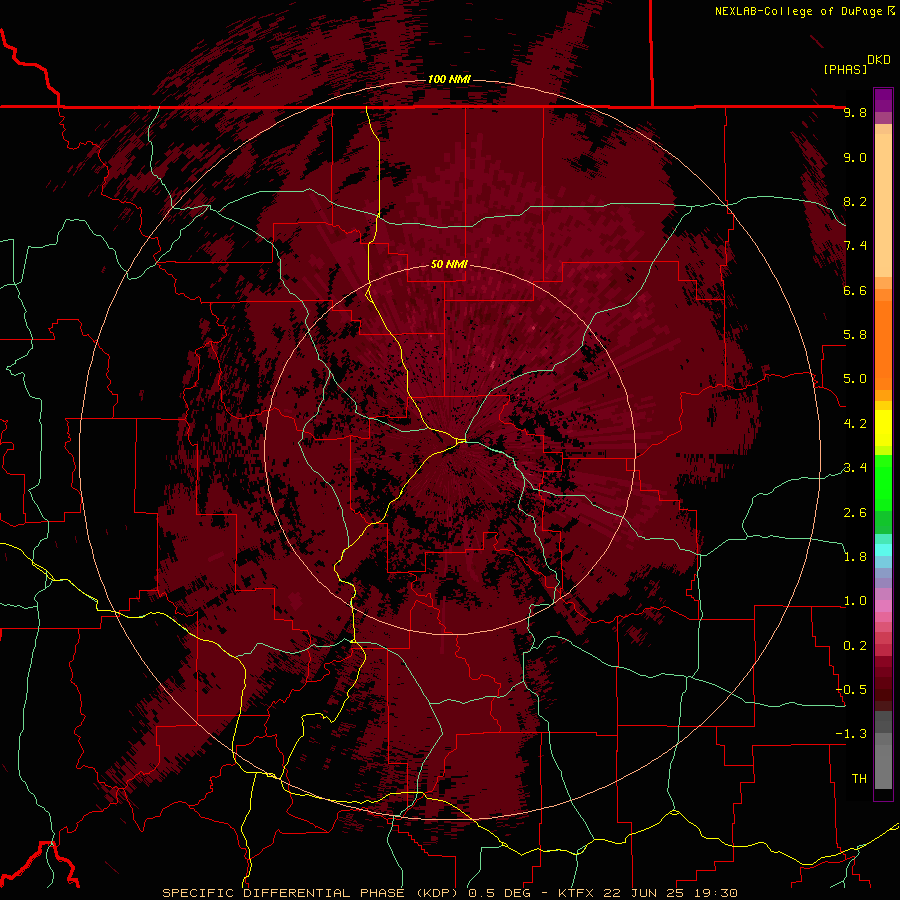Select the TH legend label
This screenshot has width=900, height=900.
point(859,779)
